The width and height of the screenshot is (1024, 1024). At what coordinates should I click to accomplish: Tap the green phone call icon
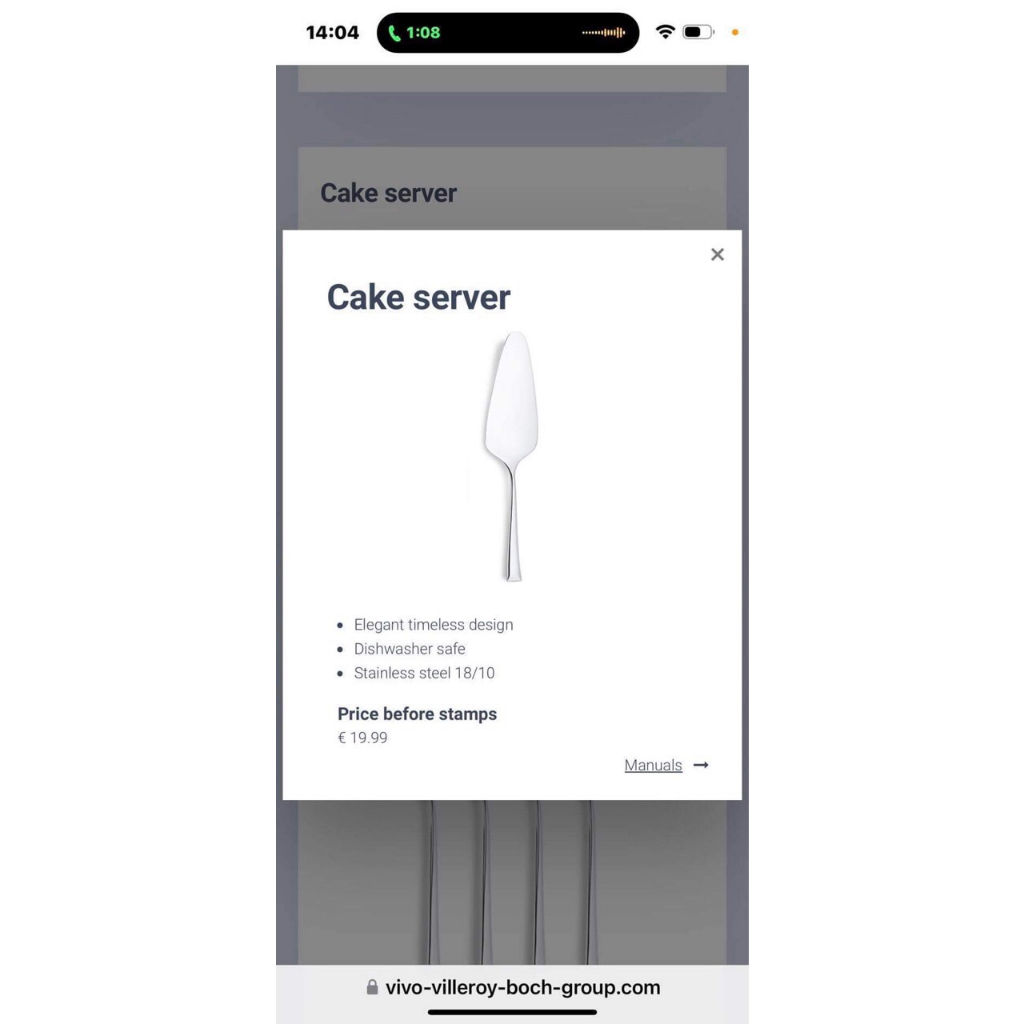click(x=394, y=33)
